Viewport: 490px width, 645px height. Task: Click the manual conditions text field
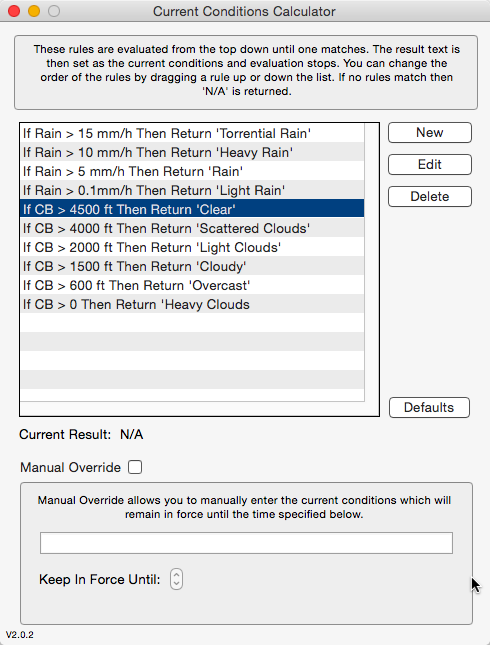[246, 543]
